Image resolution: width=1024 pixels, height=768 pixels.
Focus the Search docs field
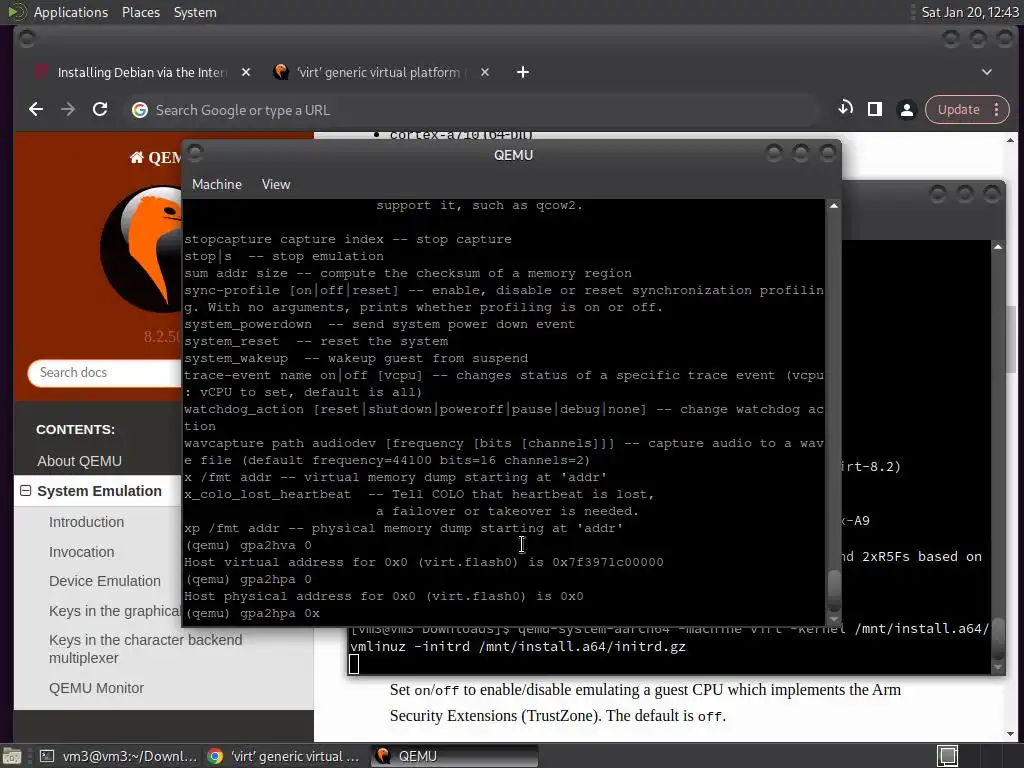104,373
